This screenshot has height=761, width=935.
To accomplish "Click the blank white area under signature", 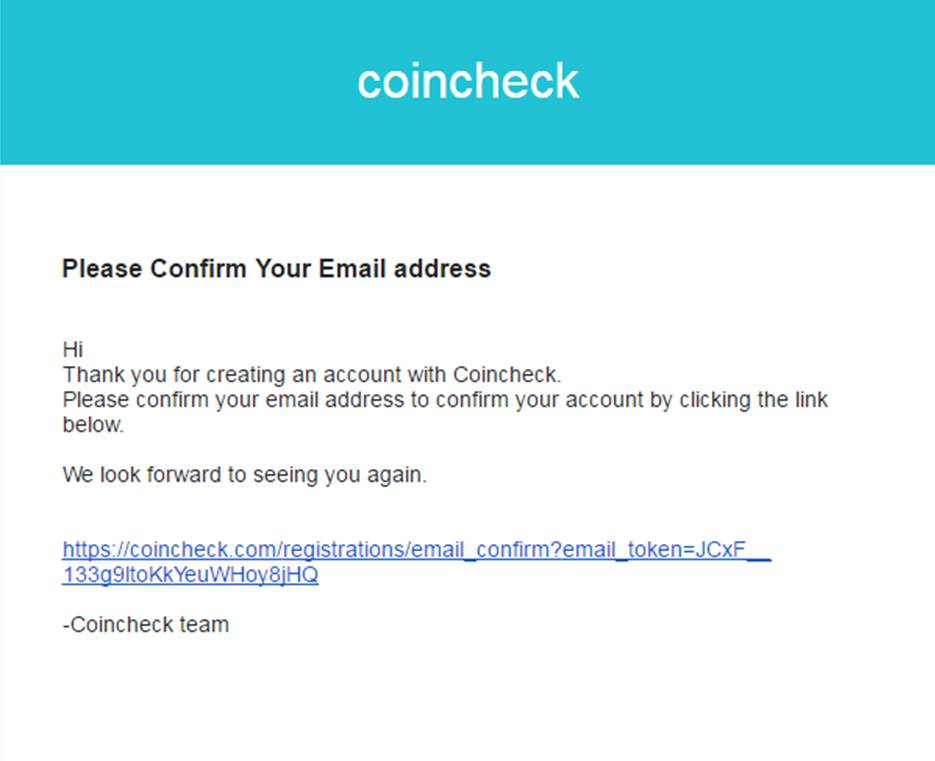I will [468, 698].
